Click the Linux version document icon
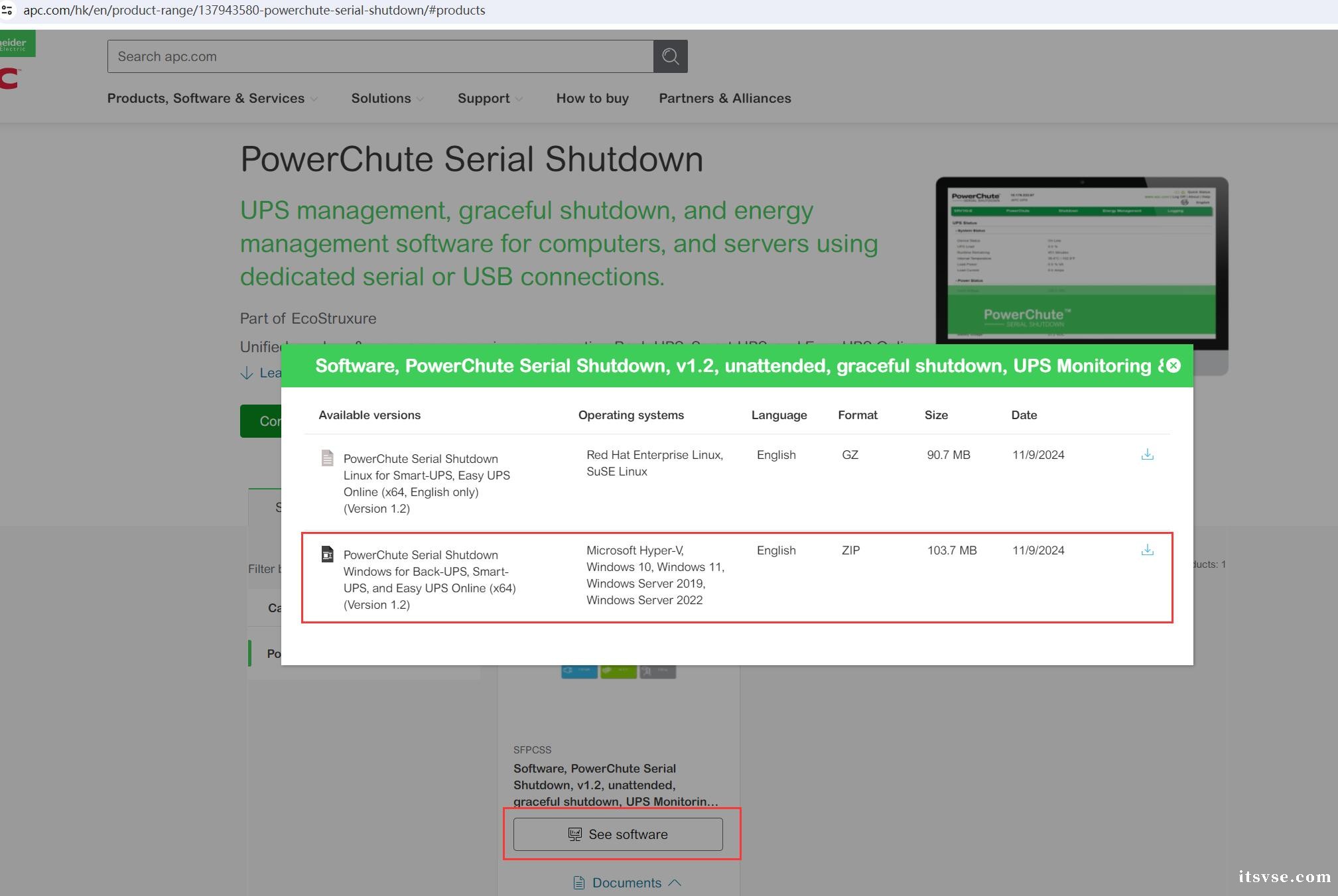The height and width of the screenshot is (896, 1338). (327, 458)
